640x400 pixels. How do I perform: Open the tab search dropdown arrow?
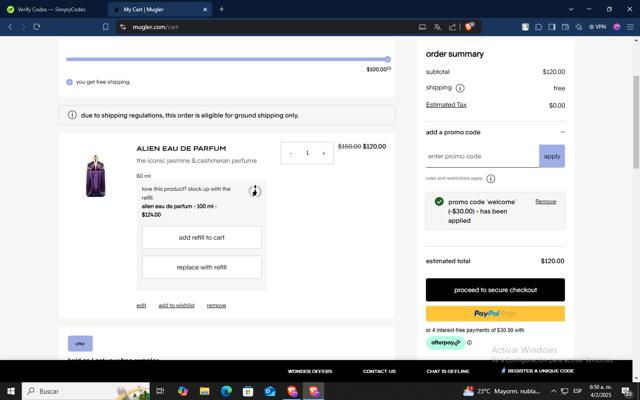[571, 9]
